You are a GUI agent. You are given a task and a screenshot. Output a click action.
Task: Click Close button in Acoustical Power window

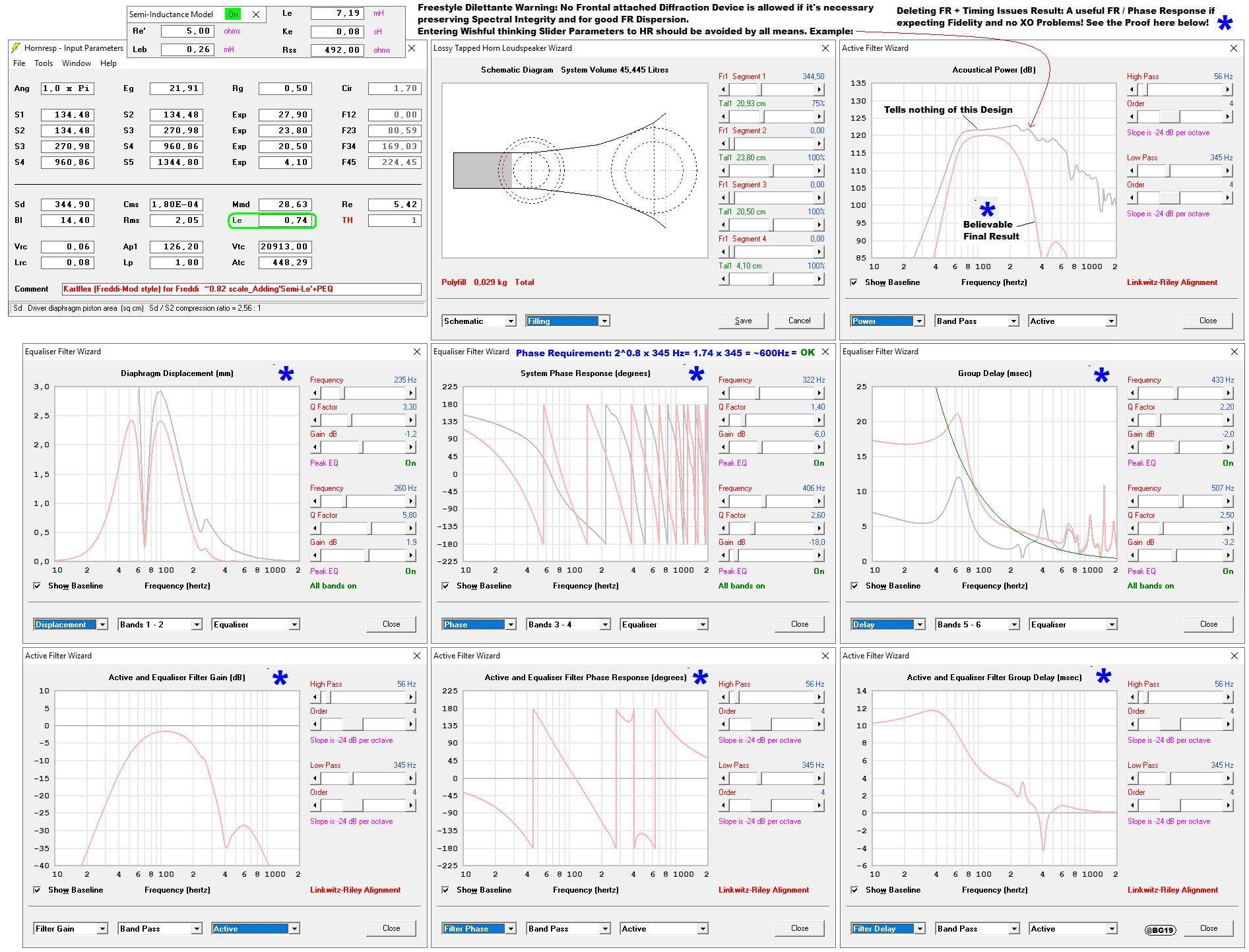(1207, 321)
